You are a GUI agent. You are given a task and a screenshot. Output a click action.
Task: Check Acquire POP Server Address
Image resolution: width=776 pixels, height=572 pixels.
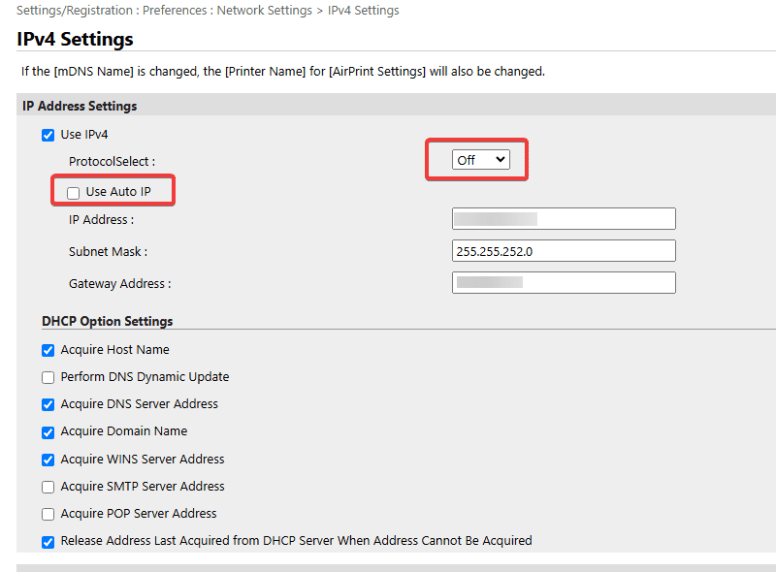pyautogui.click(x=48, y=514)
